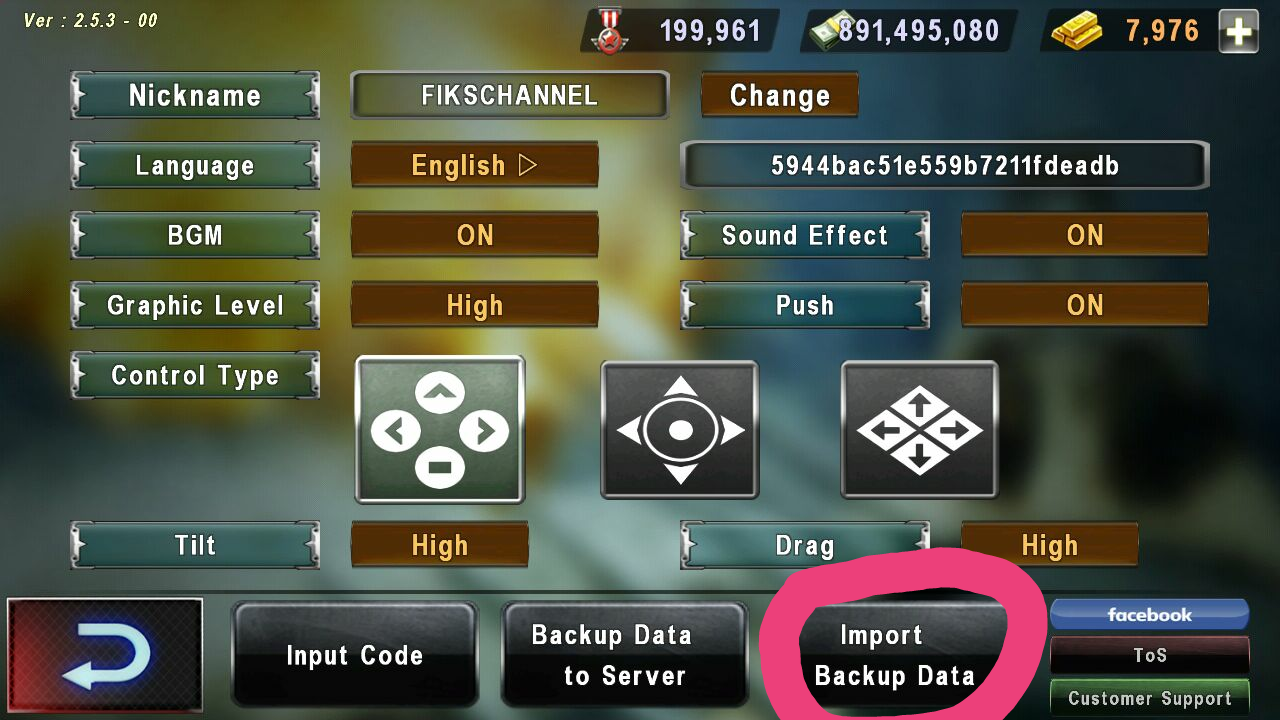Click Backup Data to Server
This screenshot has height=720, width=1280.
point(624,655)
